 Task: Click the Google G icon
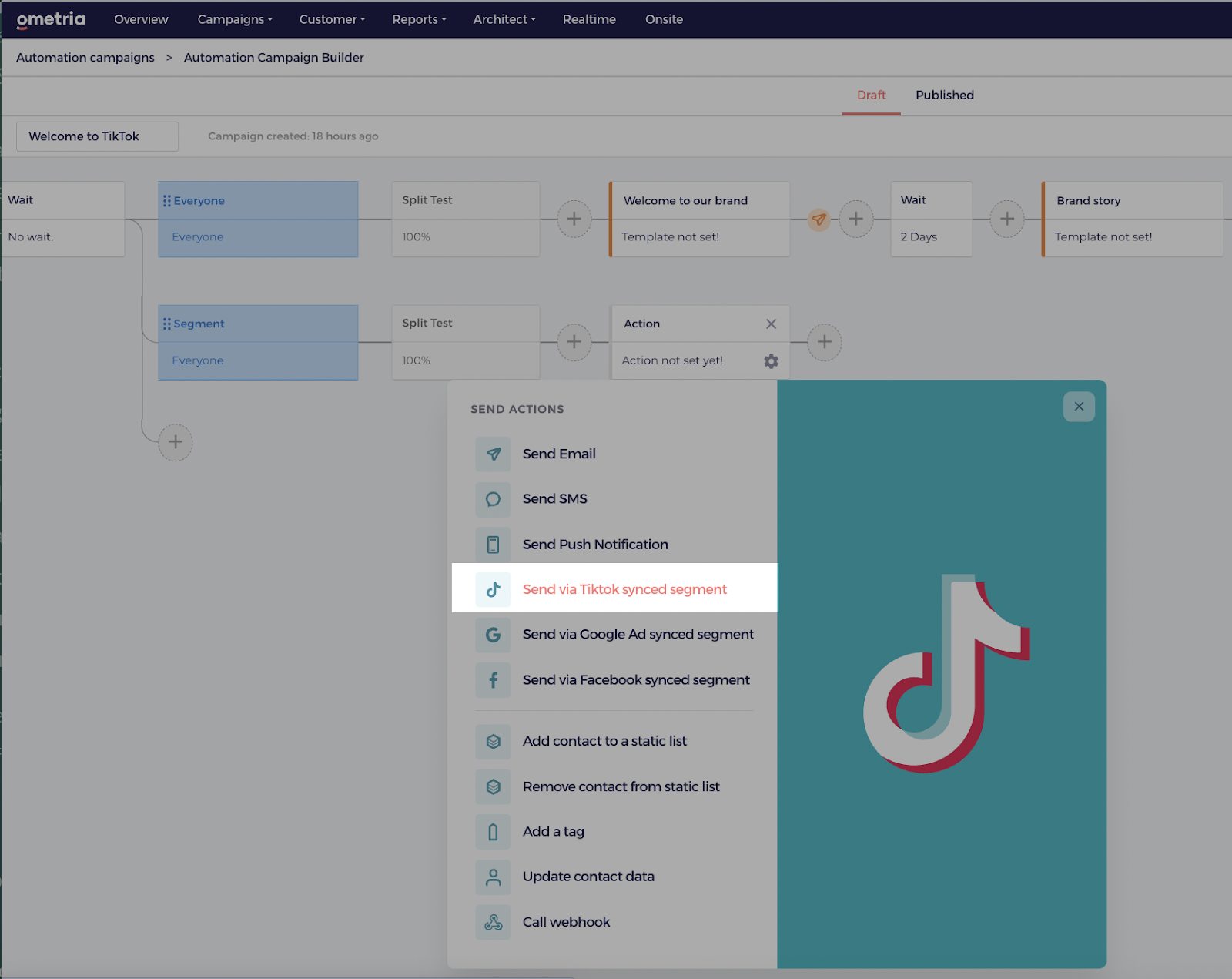pos(493,635)
